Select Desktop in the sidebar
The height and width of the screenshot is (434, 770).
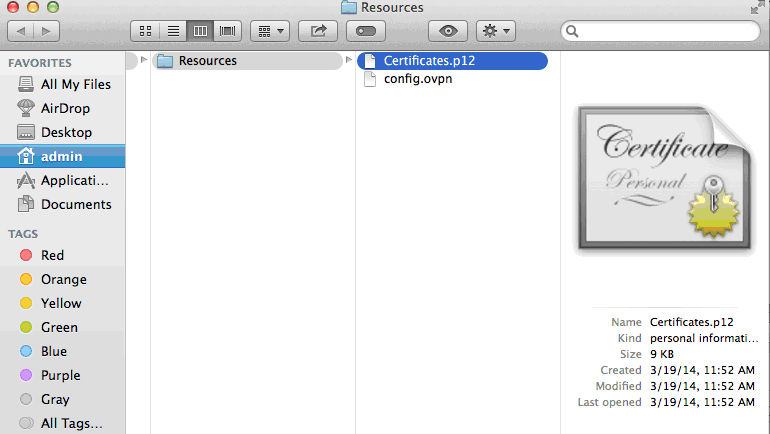[63, 133]
